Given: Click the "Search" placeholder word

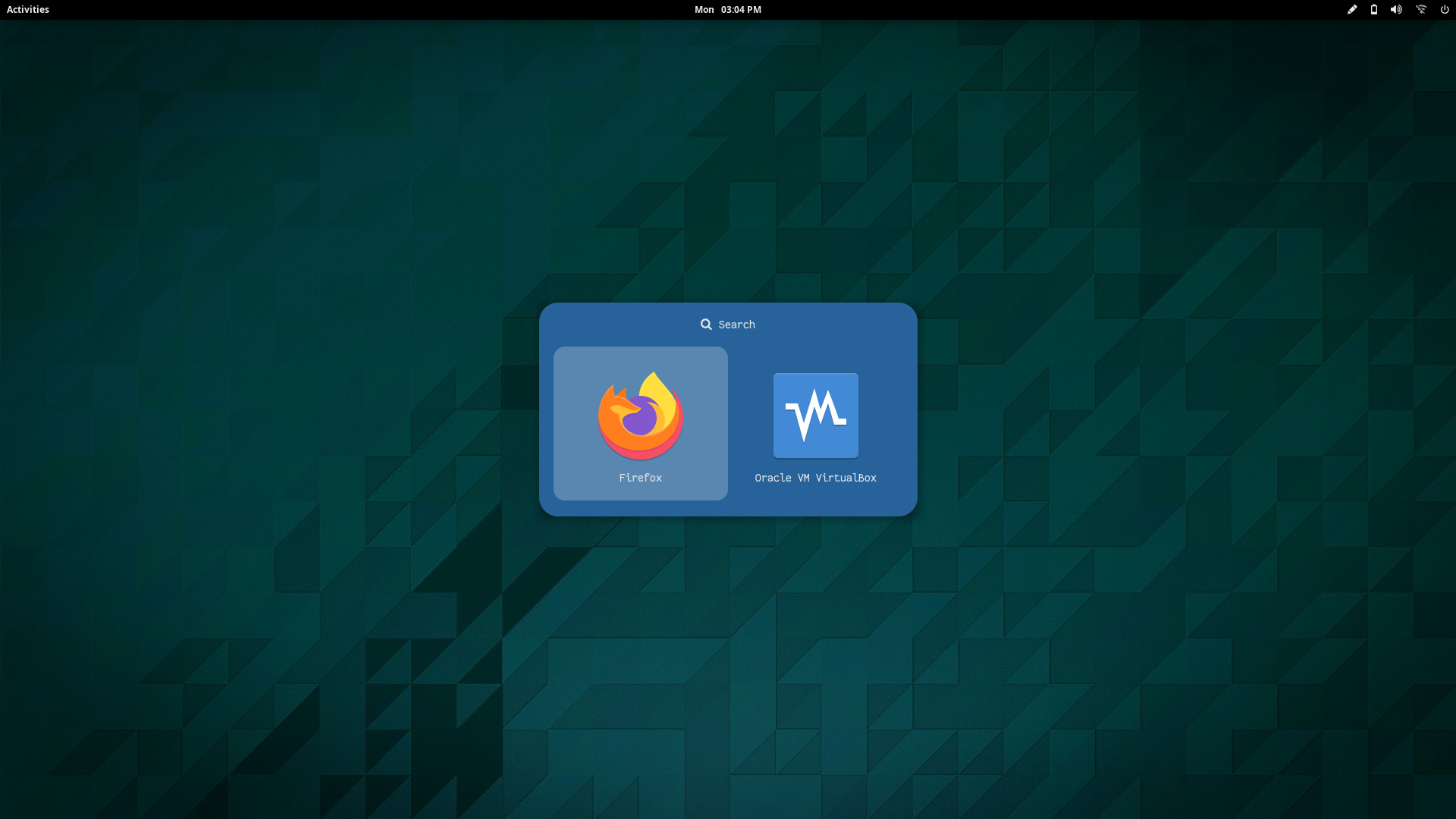Looking at the screenshot, I should coord(736,325).
